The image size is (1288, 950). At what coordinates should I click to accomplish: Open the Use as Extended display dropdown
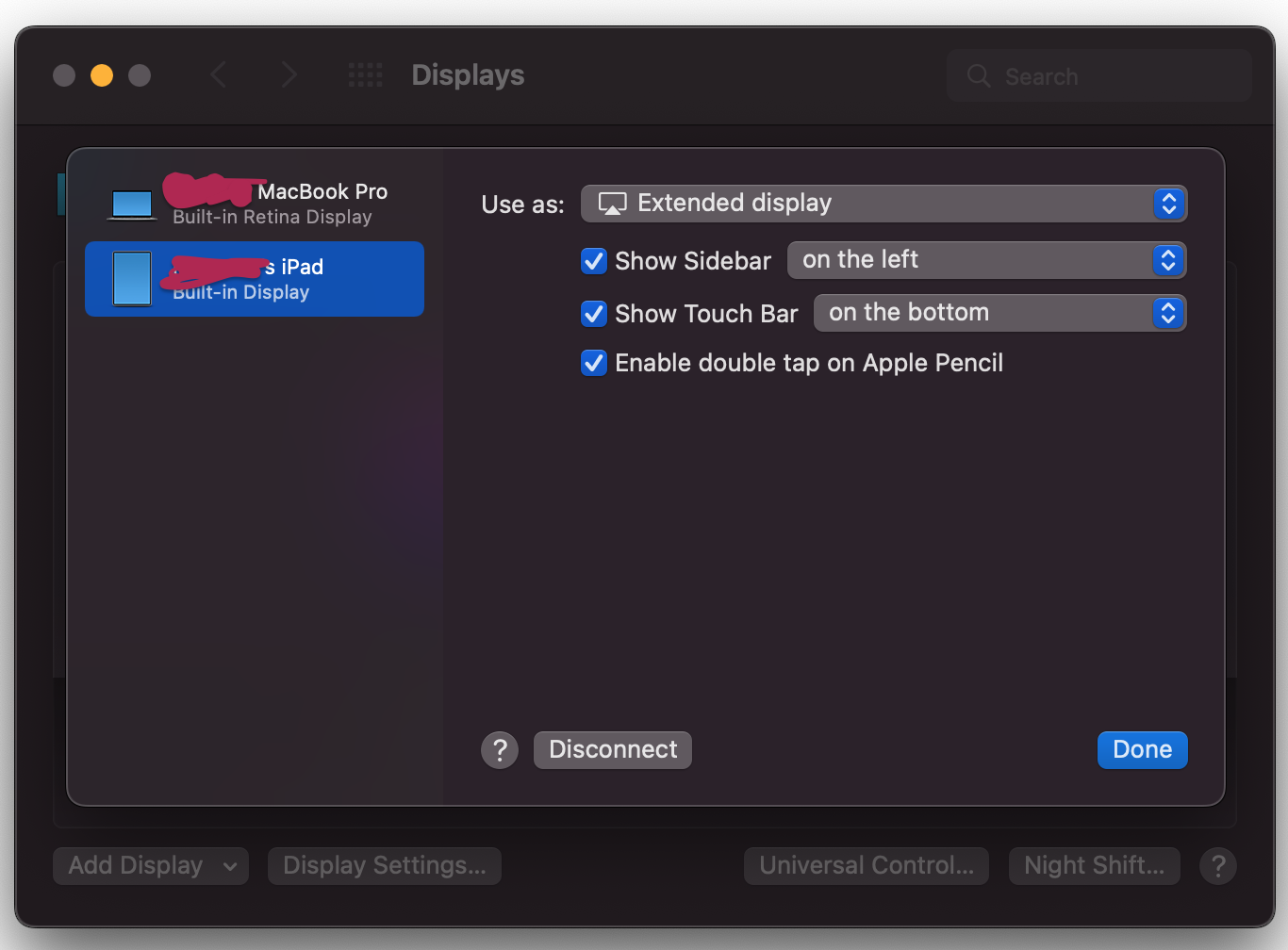pyautogui.click(x=883, y=204)
